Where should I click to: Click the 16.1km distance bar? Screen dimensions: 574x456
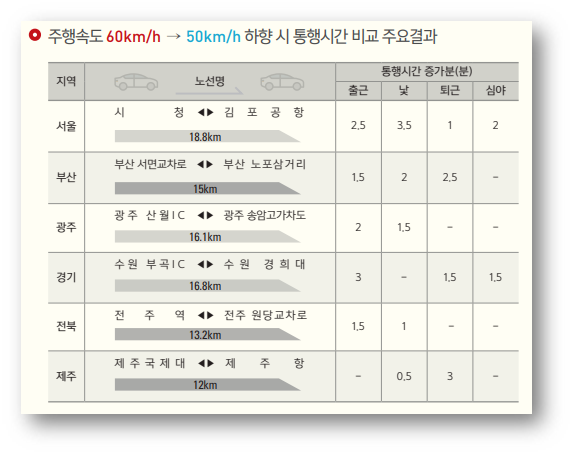point(207,237)
